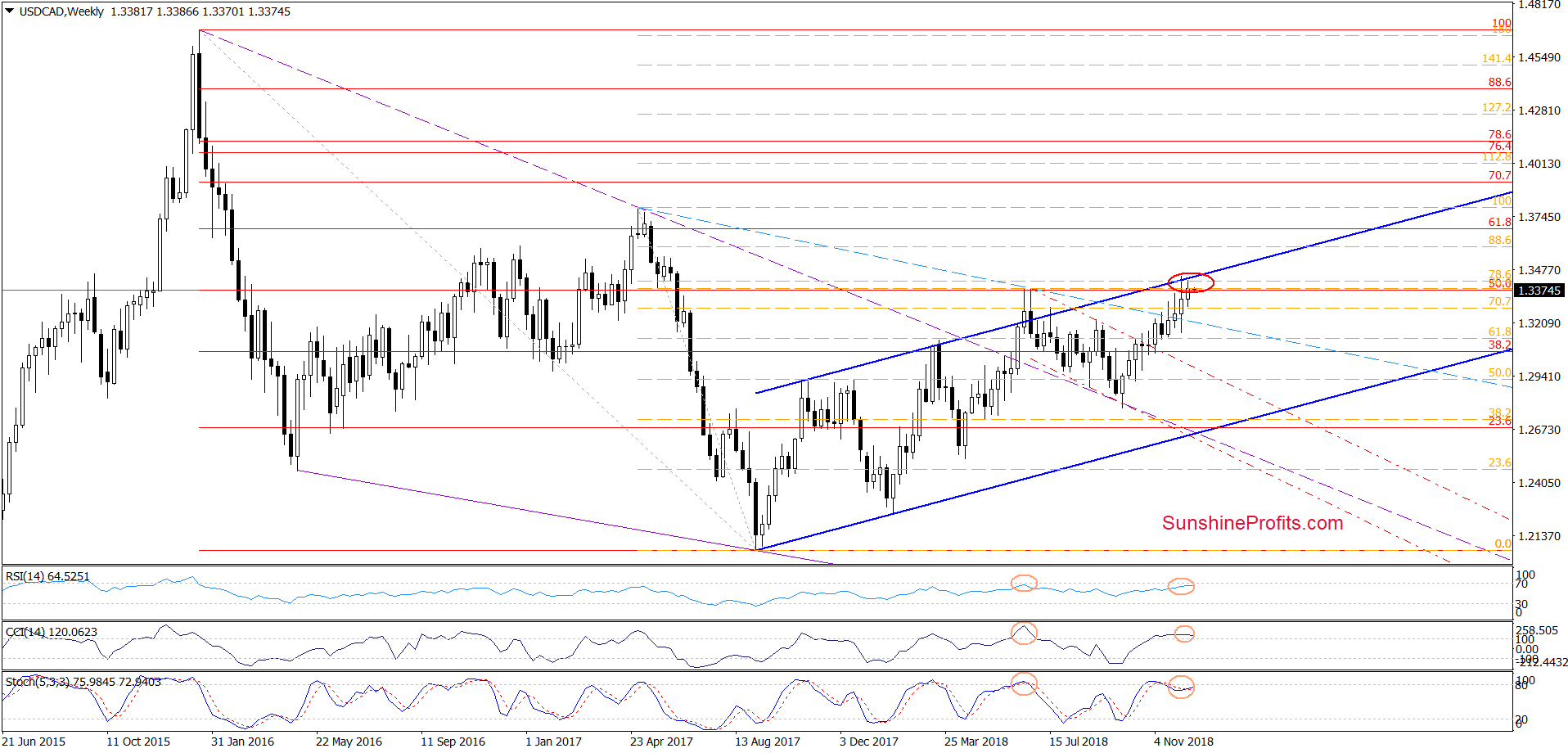The image size is (1568, 753).
Task: Click the 1.45490 price axis label
Action: coord(1539,57)
